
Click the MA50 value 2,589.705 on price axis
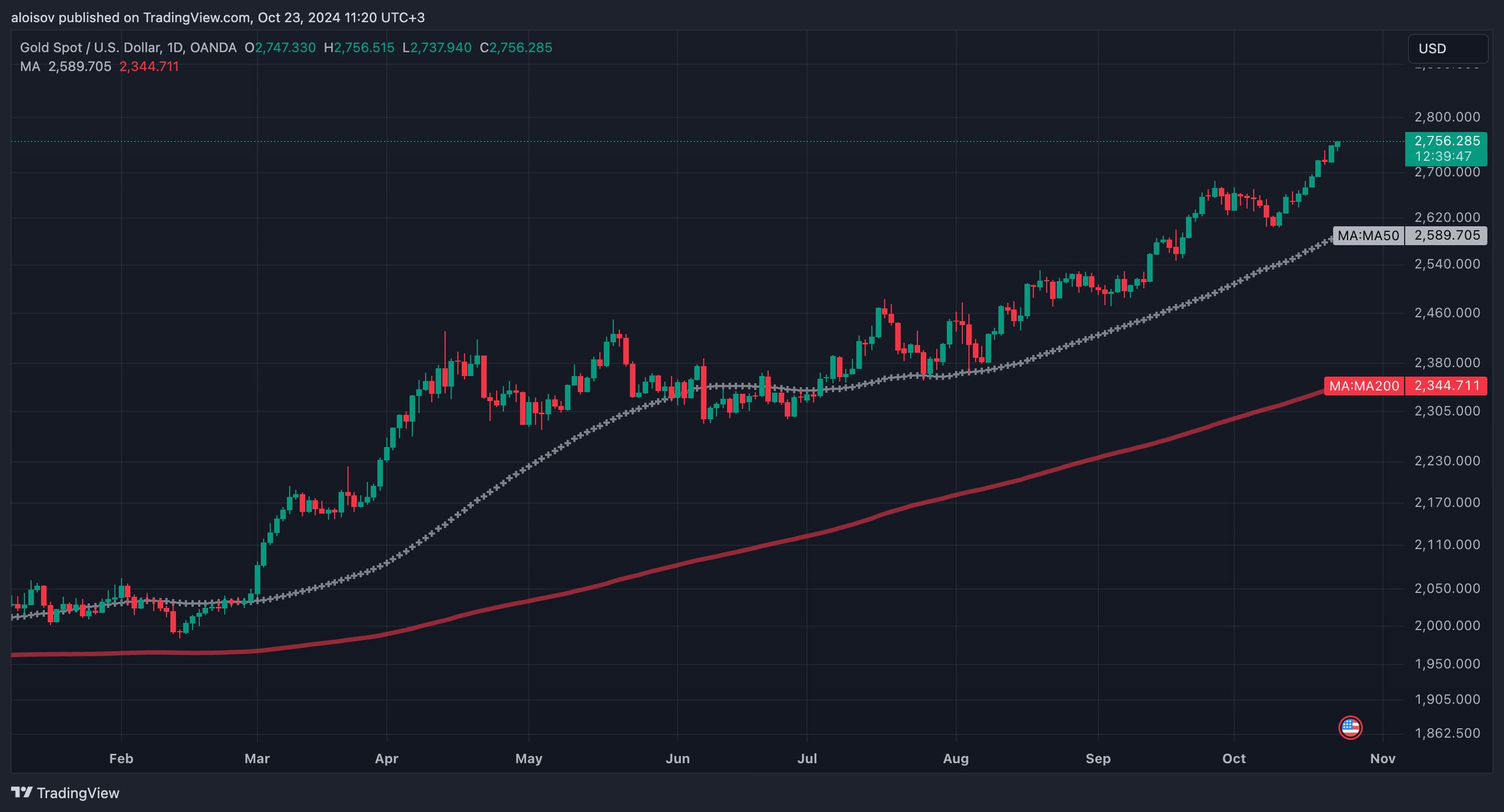pyautogui.click(x=1447, y=236)
